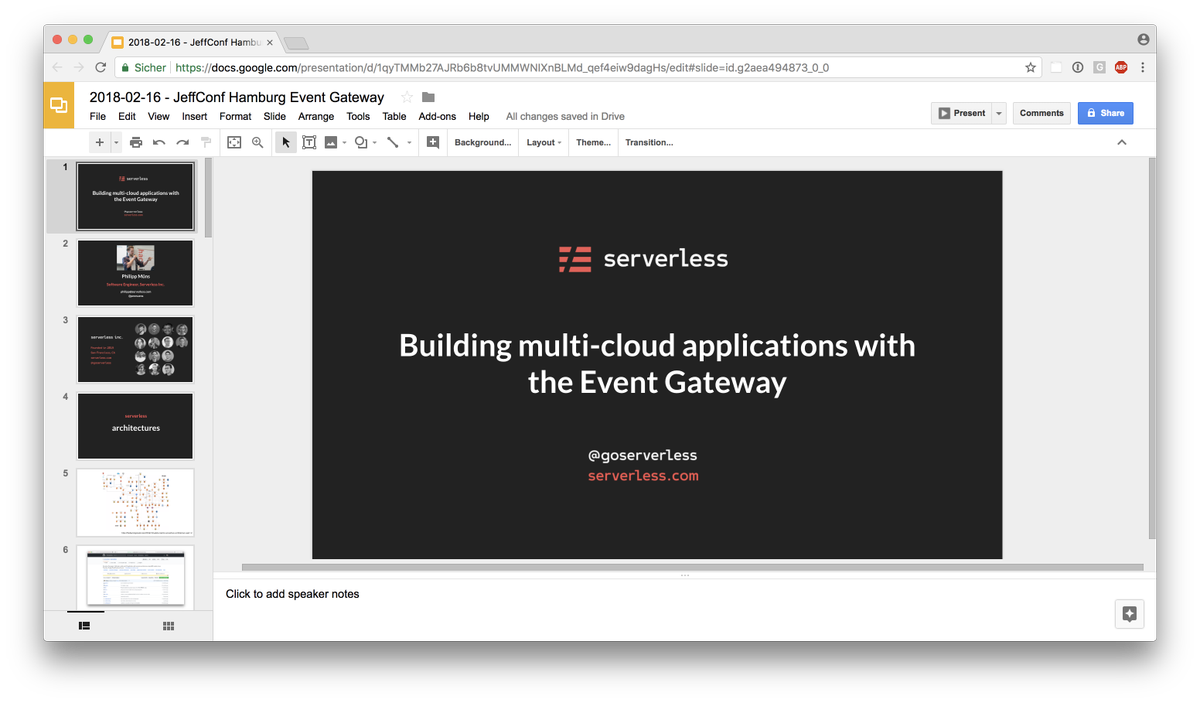Screen dimensions: 1200x703
Task: Open the File menu
Action: pyautogui.click(x=98, y=117)
